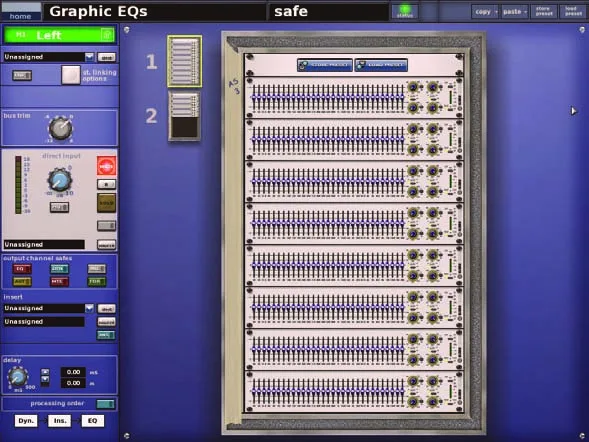The height and width of the screenshot is (442, 589).
Task: Expand the insert Unassigned dropdown arrow
Action: pos(89,308)
